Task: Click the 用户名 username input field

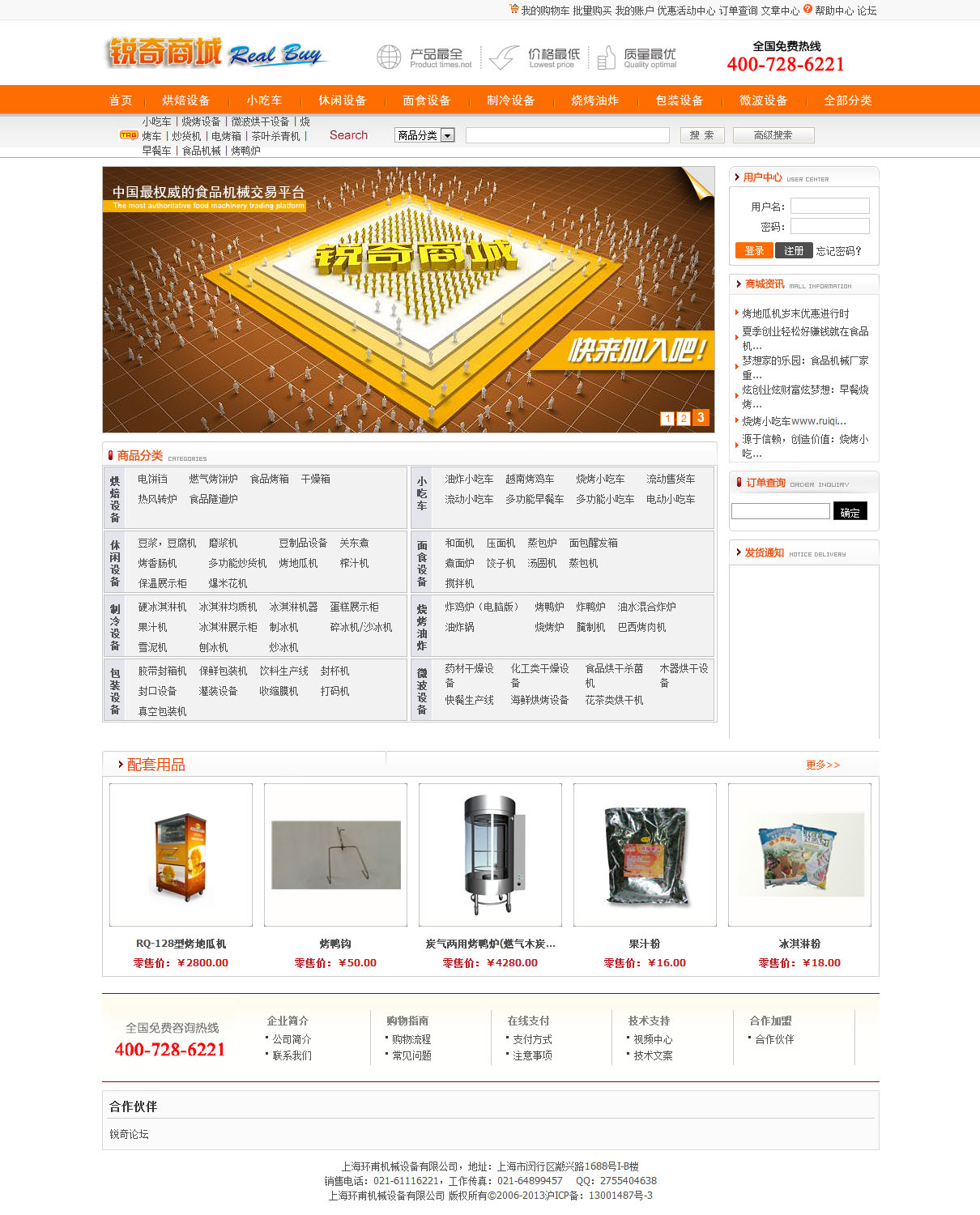Action: tap(830, 206)
